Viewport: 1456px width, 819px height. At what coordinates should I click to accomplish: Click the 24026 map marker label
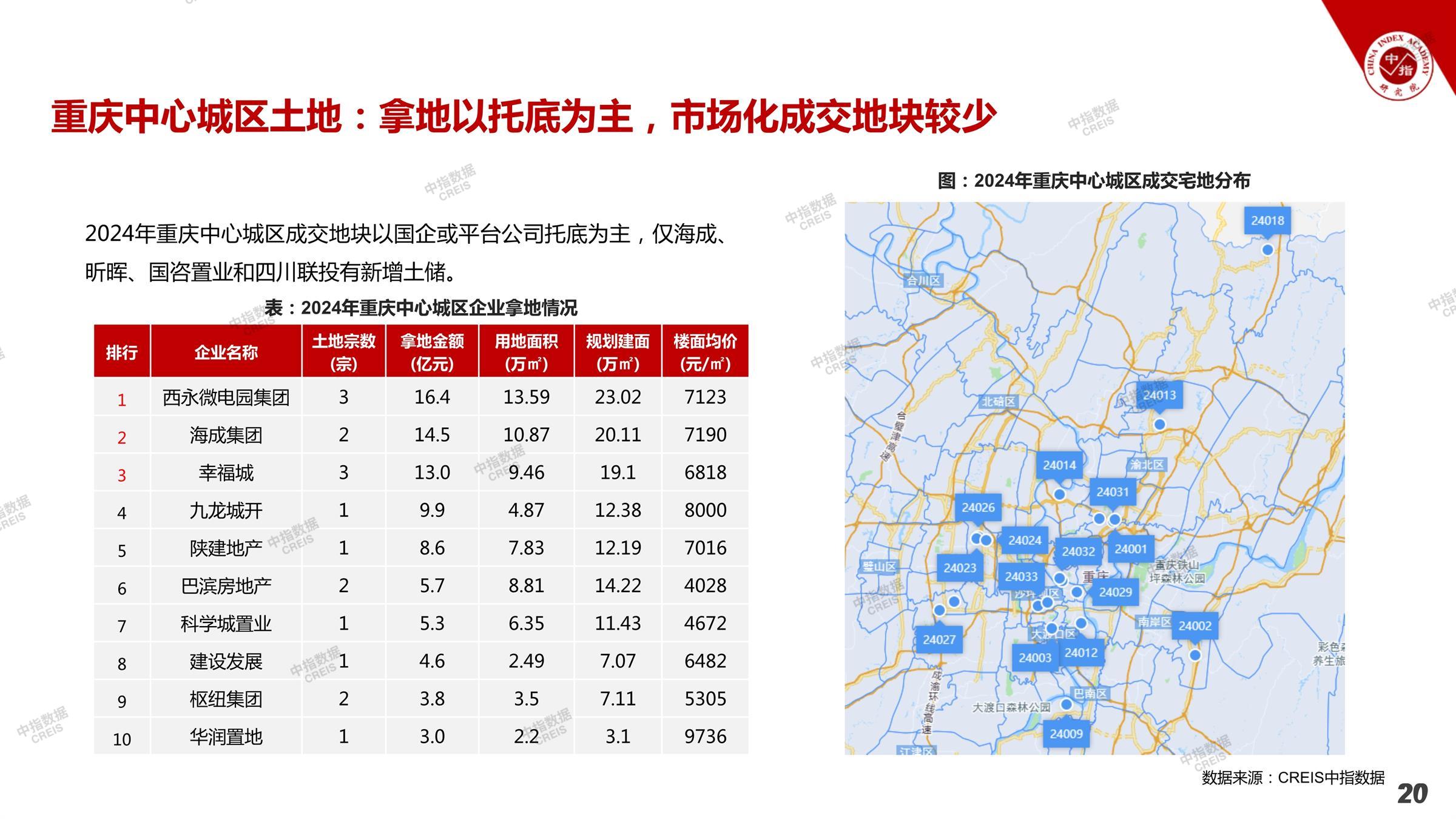coord(978,507)
